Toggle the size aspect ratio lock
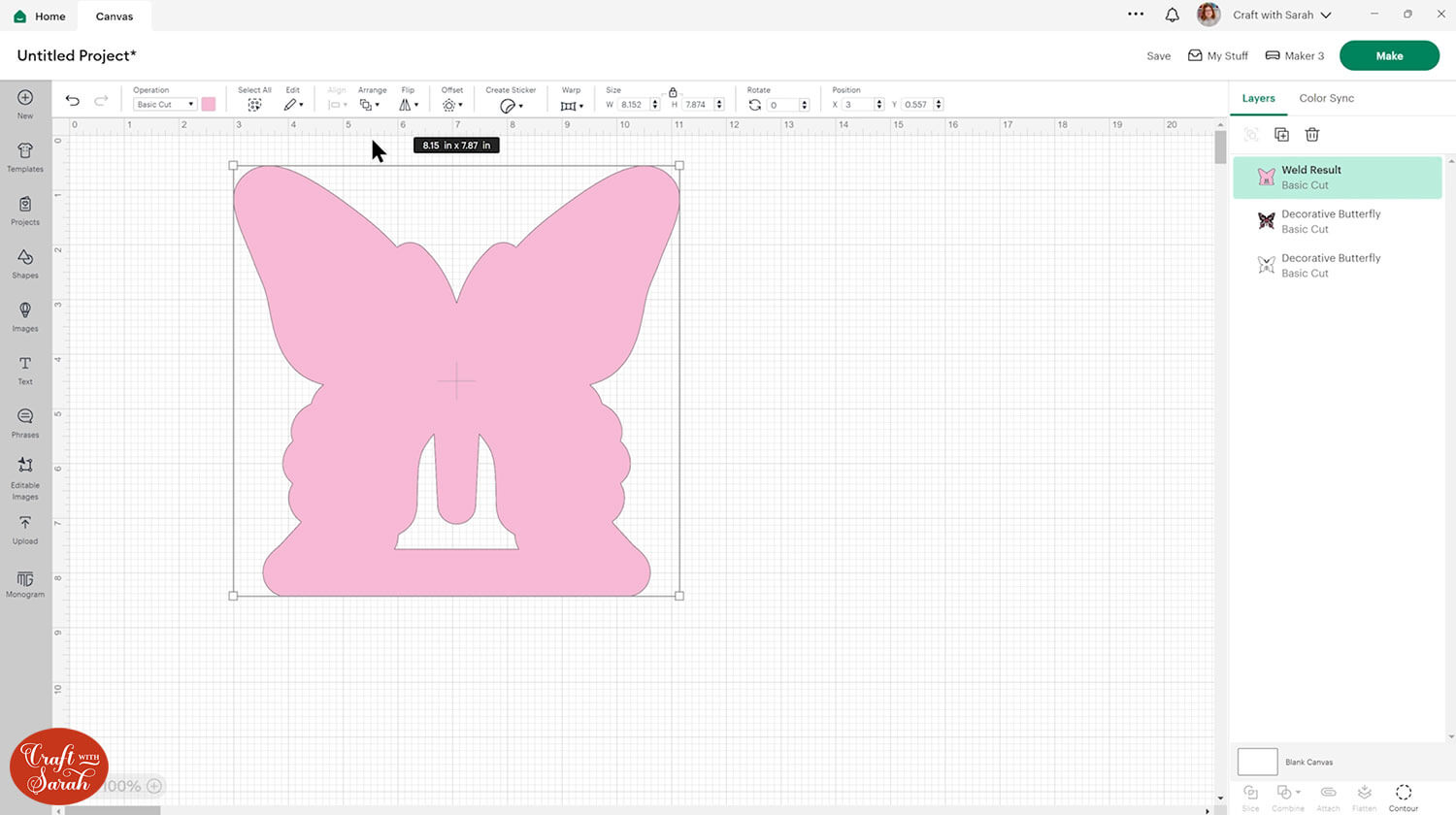 (673, 92)
